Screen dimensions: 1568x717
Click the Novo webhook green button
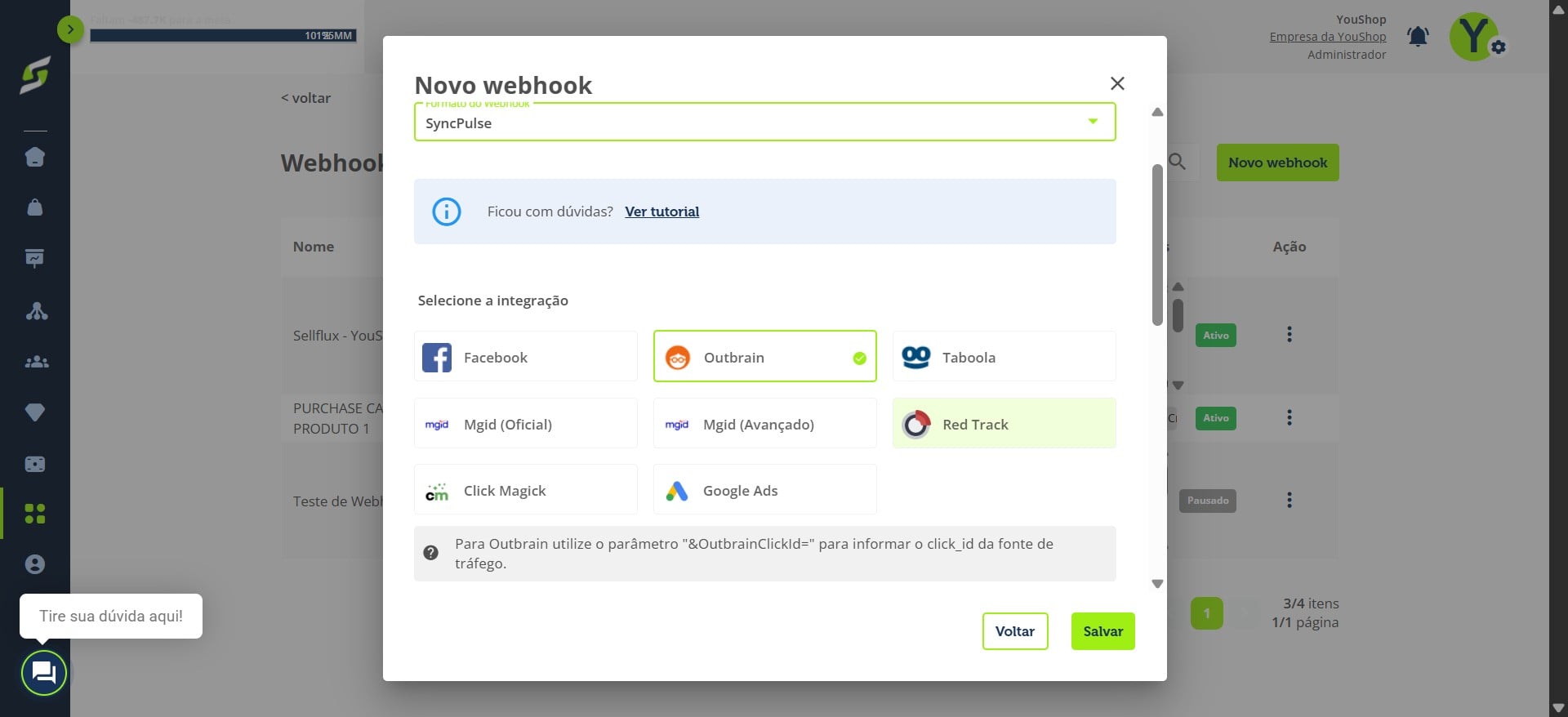point(1277,163)
